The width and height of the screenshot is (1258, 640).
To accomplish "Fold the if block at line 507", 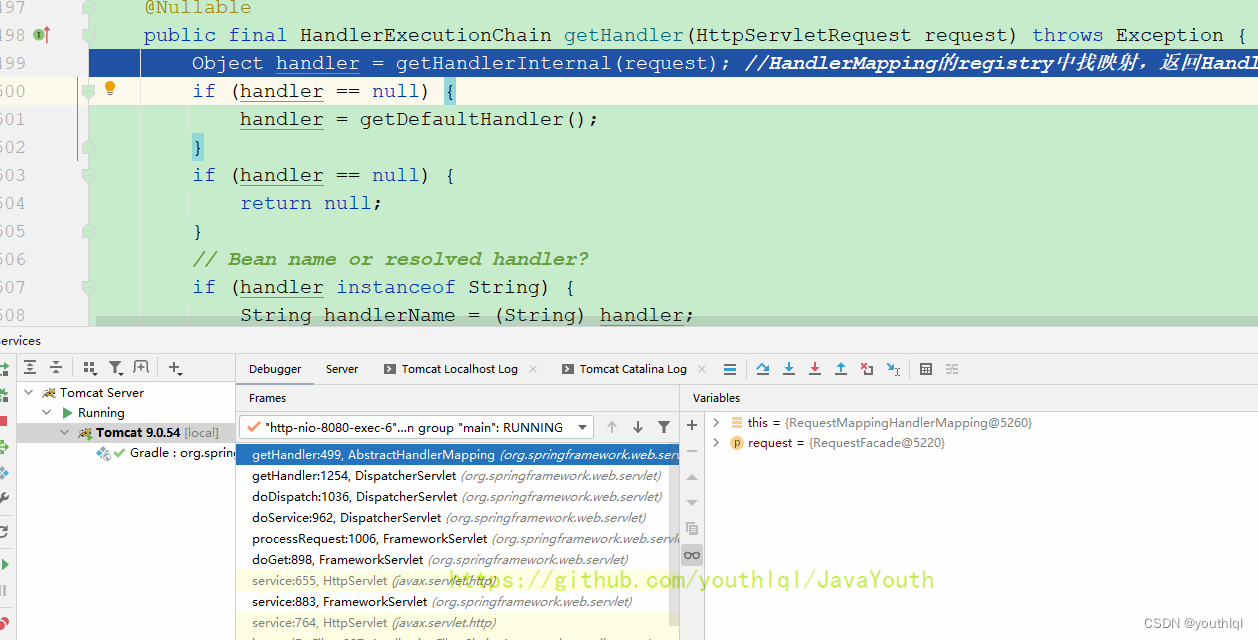I will (x=88, y=287).
